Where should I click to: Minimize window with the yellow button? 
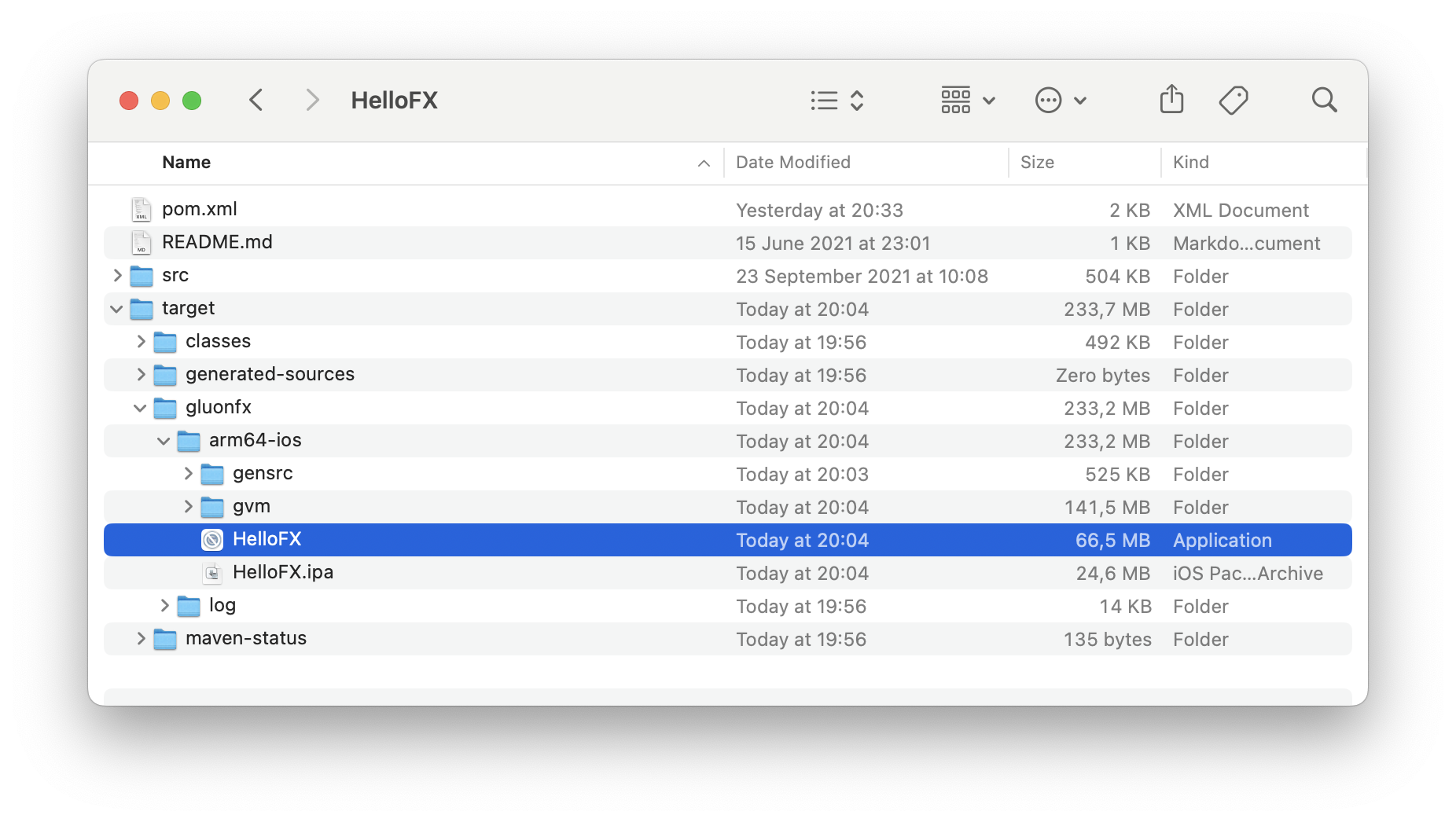point(160,101)
